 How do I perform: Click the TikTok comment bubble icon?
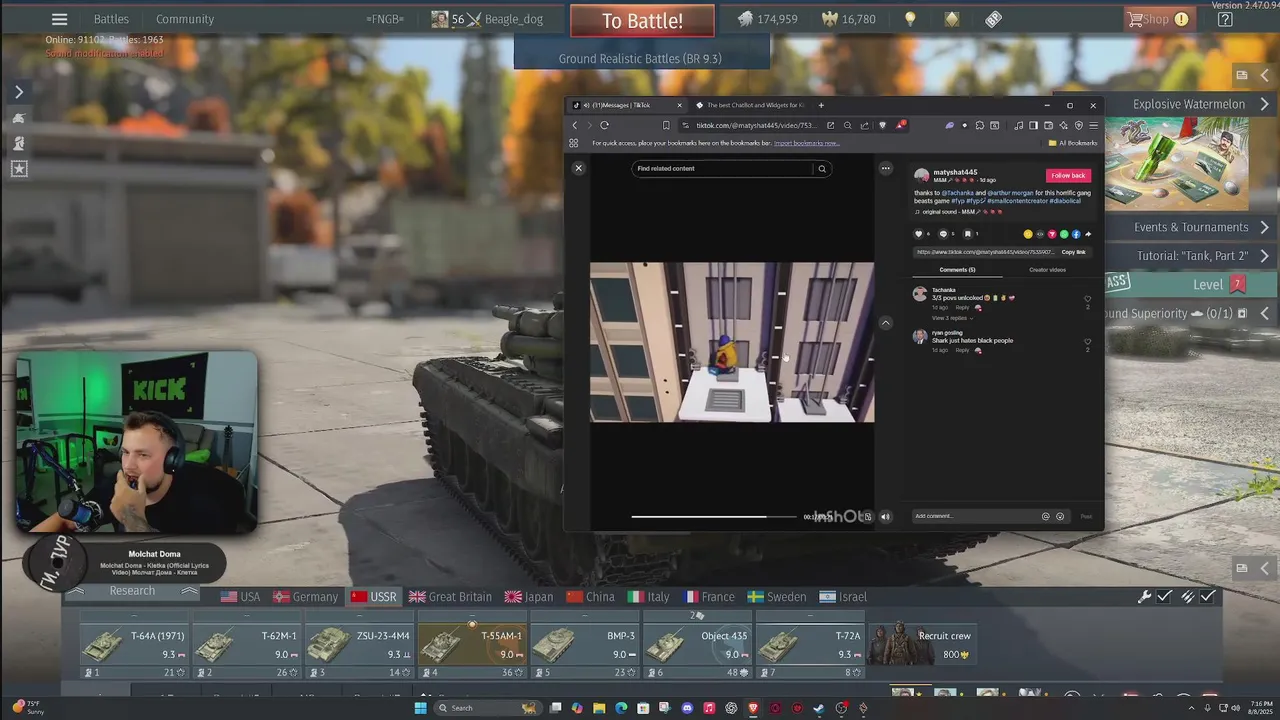pos(943,234)
